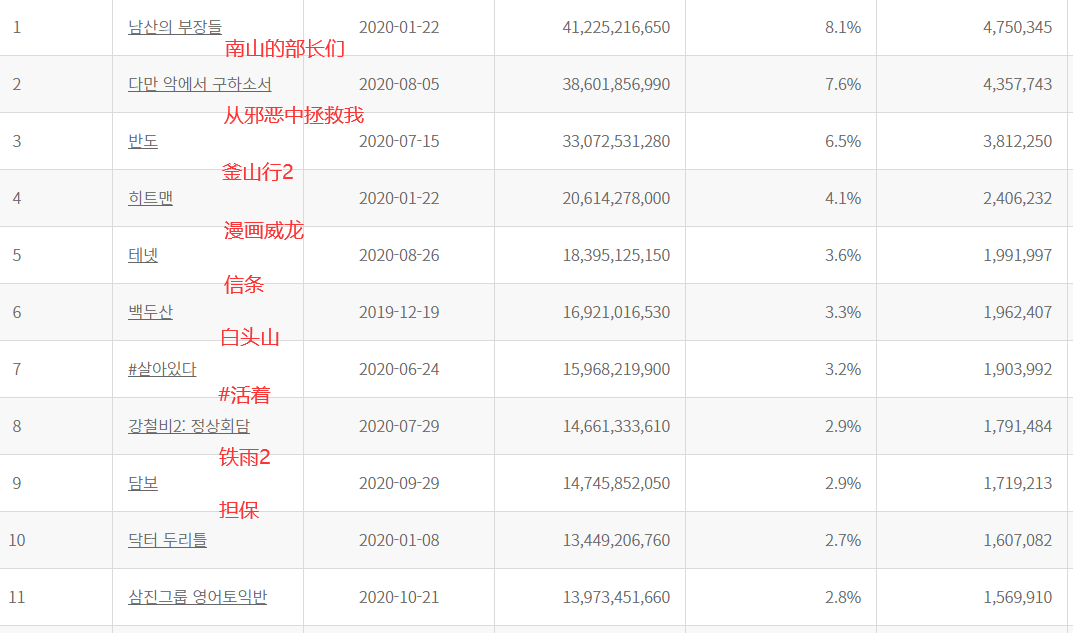Select the release date 2020-07-15

pyautogui.click(x=399, y=141)
